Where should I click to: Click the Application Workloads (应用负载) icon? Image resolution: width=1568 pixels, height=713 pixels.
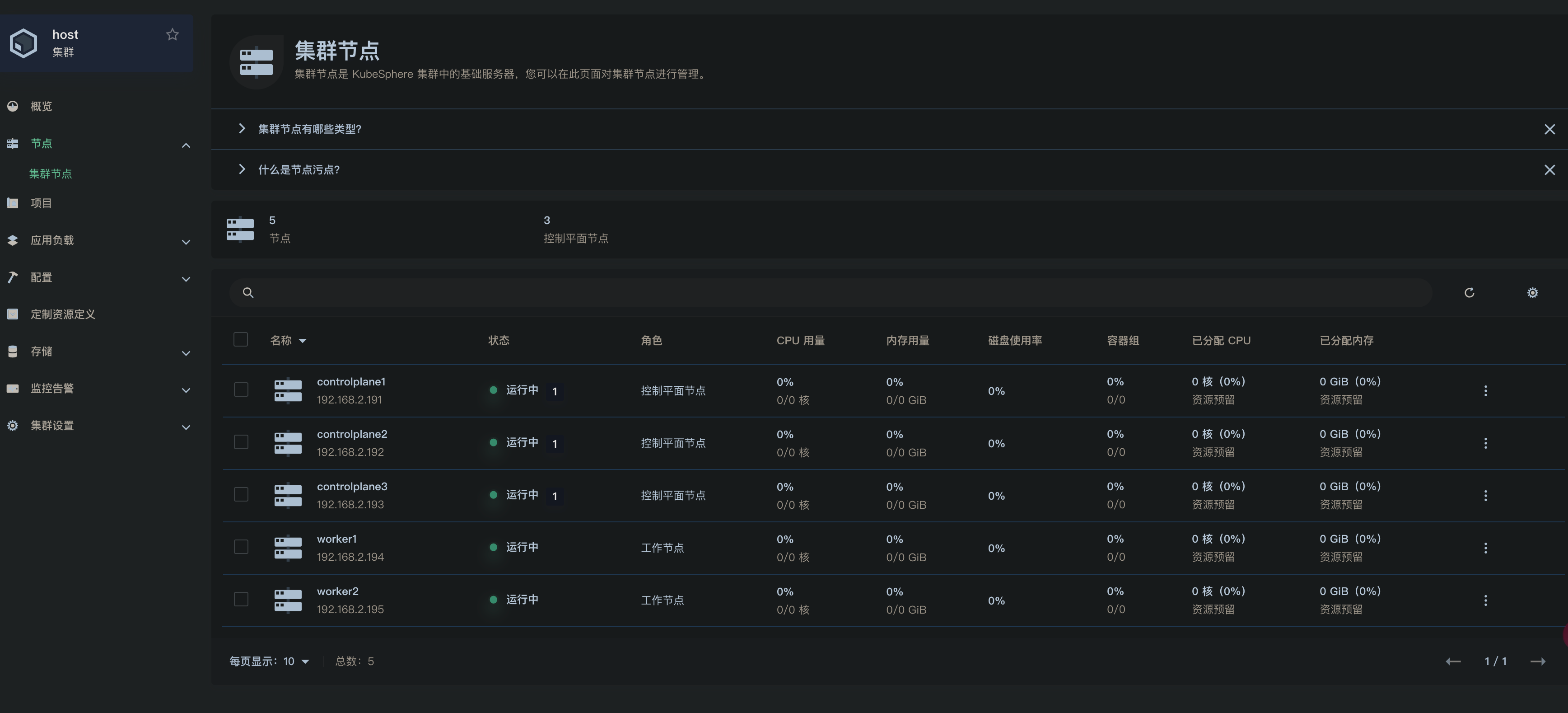pos(13,240)
